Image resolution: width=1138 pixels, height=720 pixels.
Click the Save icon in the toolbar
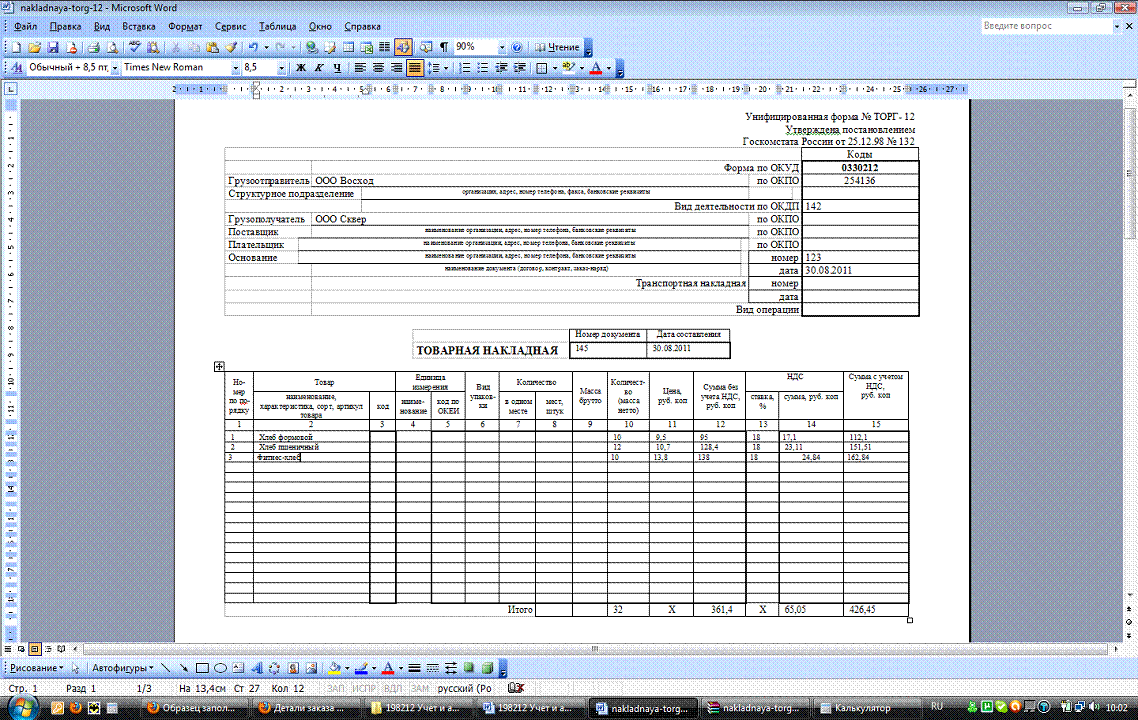[x=52, y=47]
